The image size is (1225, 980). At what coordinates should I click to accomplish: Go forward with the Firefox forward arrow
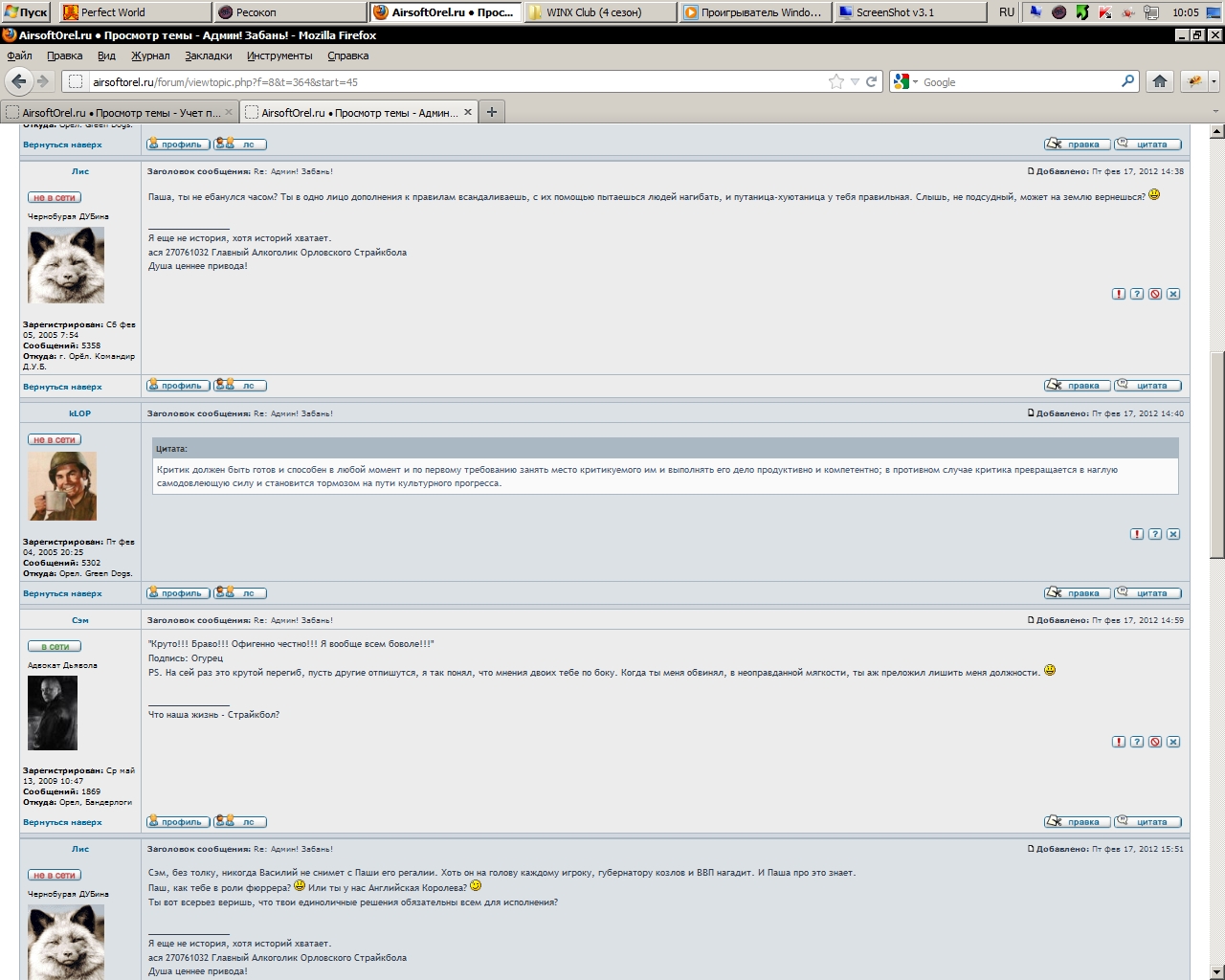point(43,81)
